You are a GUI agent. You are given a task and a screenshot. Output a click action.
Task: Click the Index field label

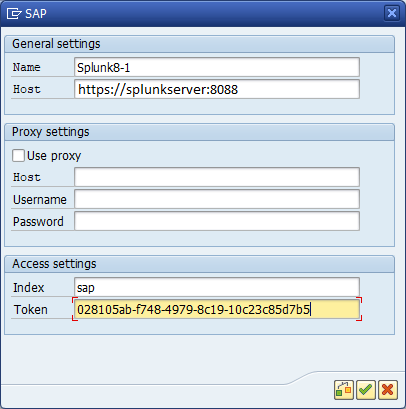pos(29,288)
